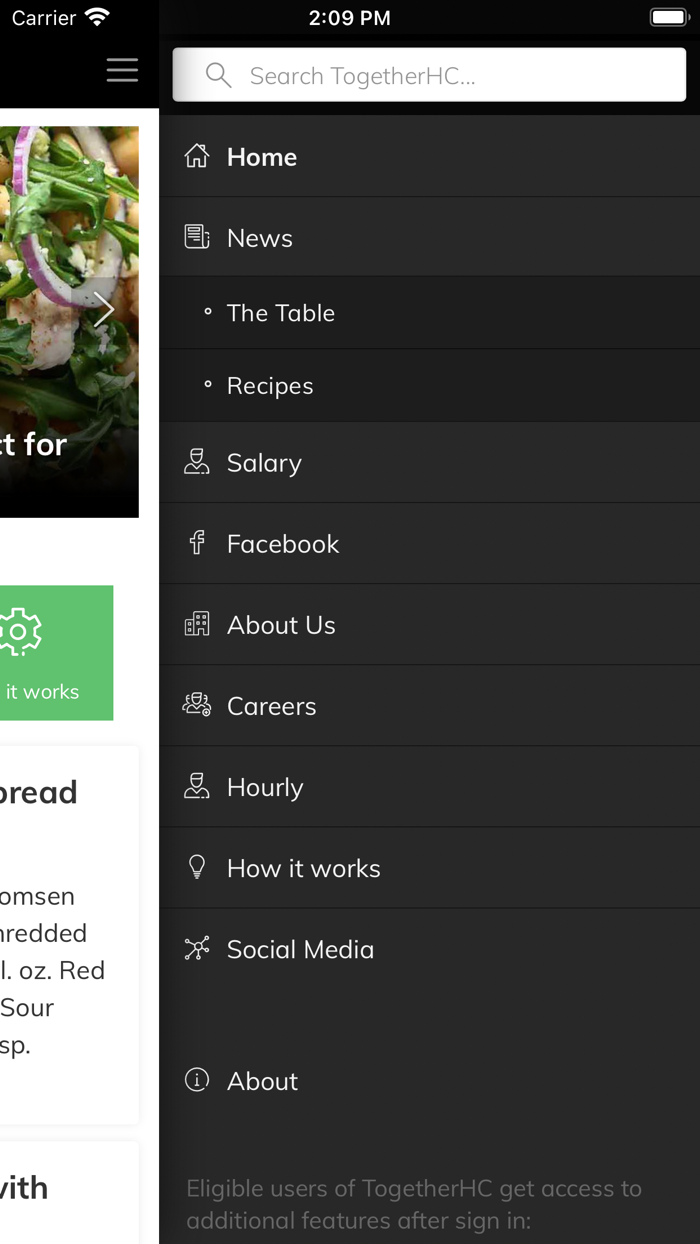Open The Table submenu item
Screen dimensions: 700x1244
pos(281,313)
